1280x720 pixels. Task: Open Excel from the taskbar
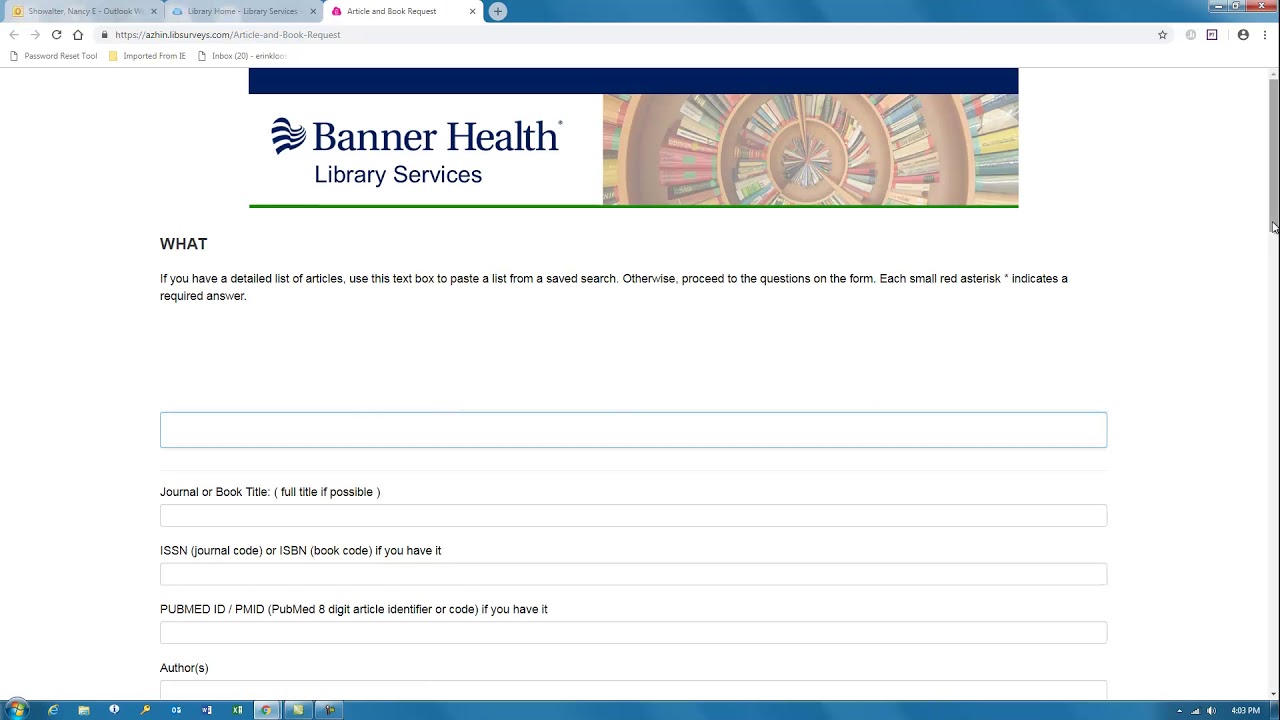[x=237, y=710]
